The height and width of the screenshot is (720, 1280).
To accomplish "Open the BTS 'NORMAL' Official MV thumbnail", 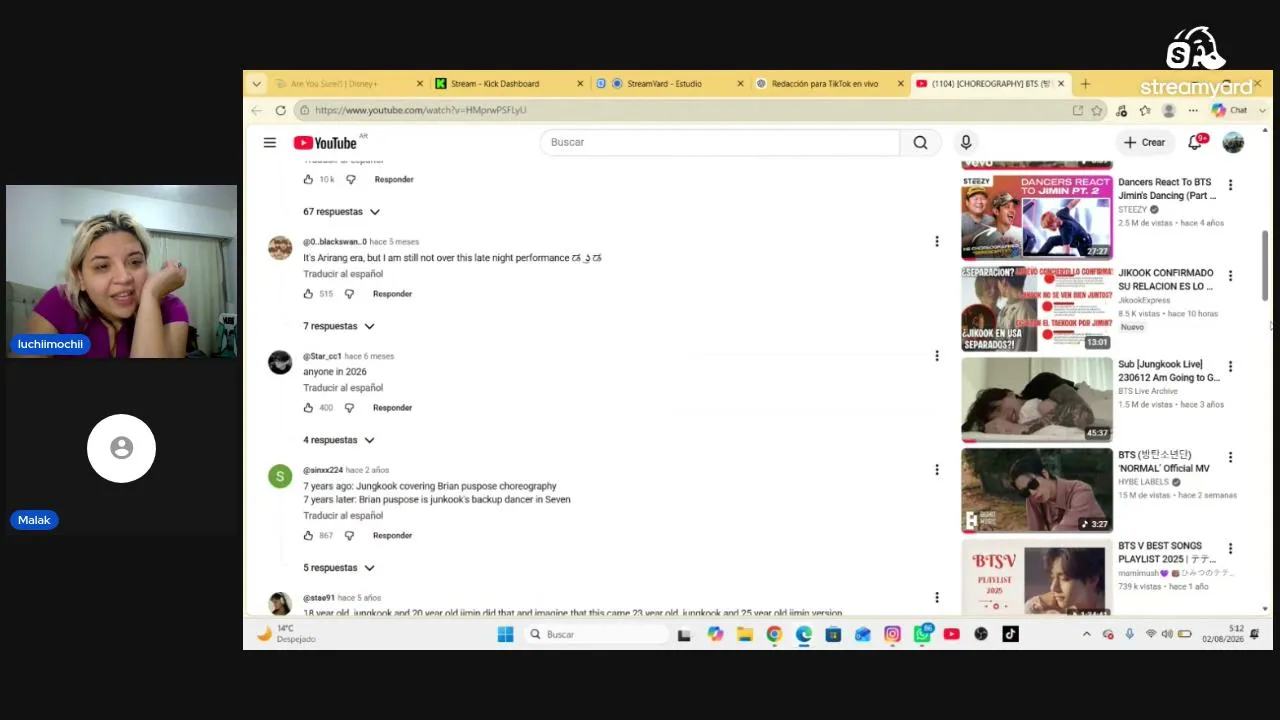I will [x=1036, y=490].
